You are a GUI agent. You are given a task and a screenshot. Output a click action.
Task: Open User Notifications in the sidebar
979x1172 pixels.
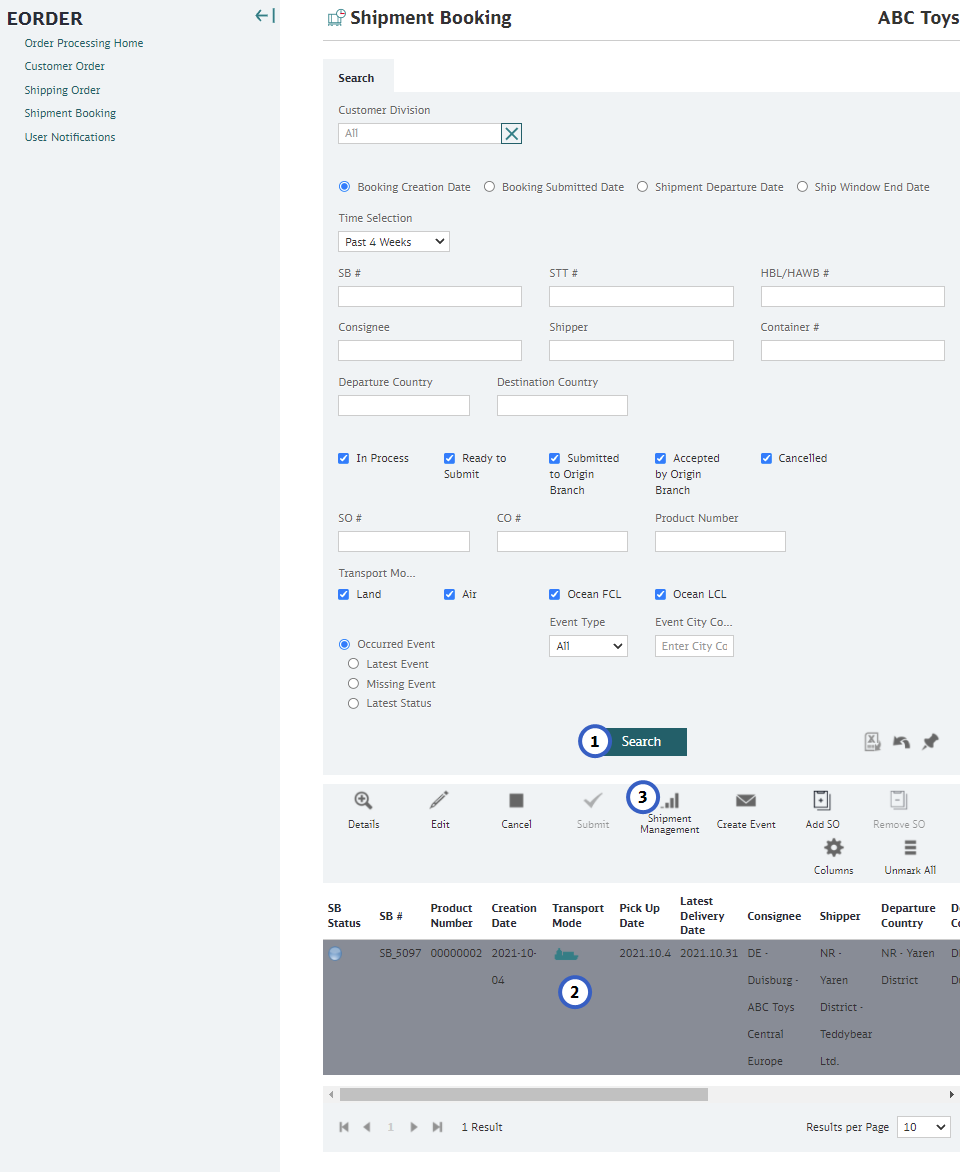tap(70, 138)
